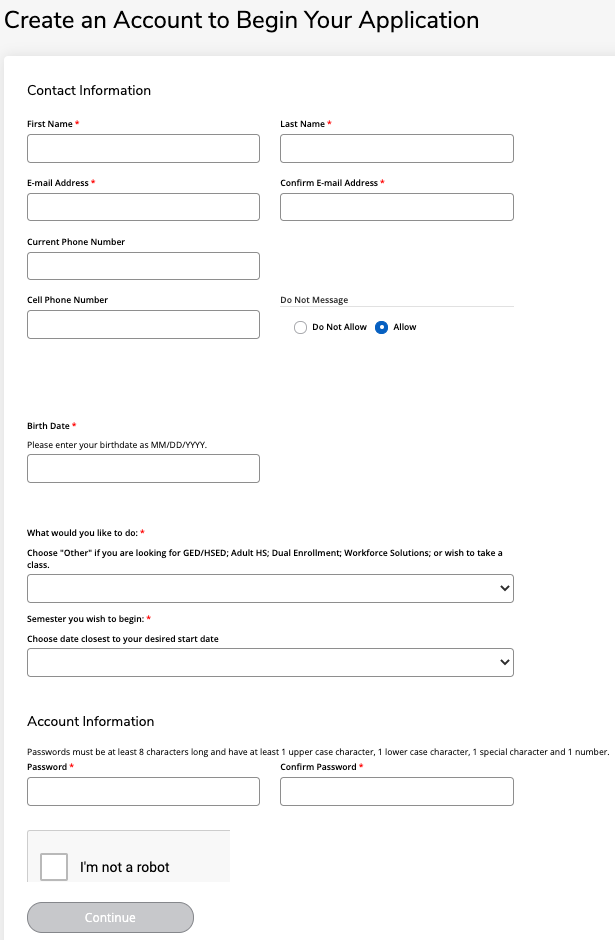Image resolution: width=615 pixels, height=940 pixels.
Task: Click the Allow label text
Action: point(405,327)
